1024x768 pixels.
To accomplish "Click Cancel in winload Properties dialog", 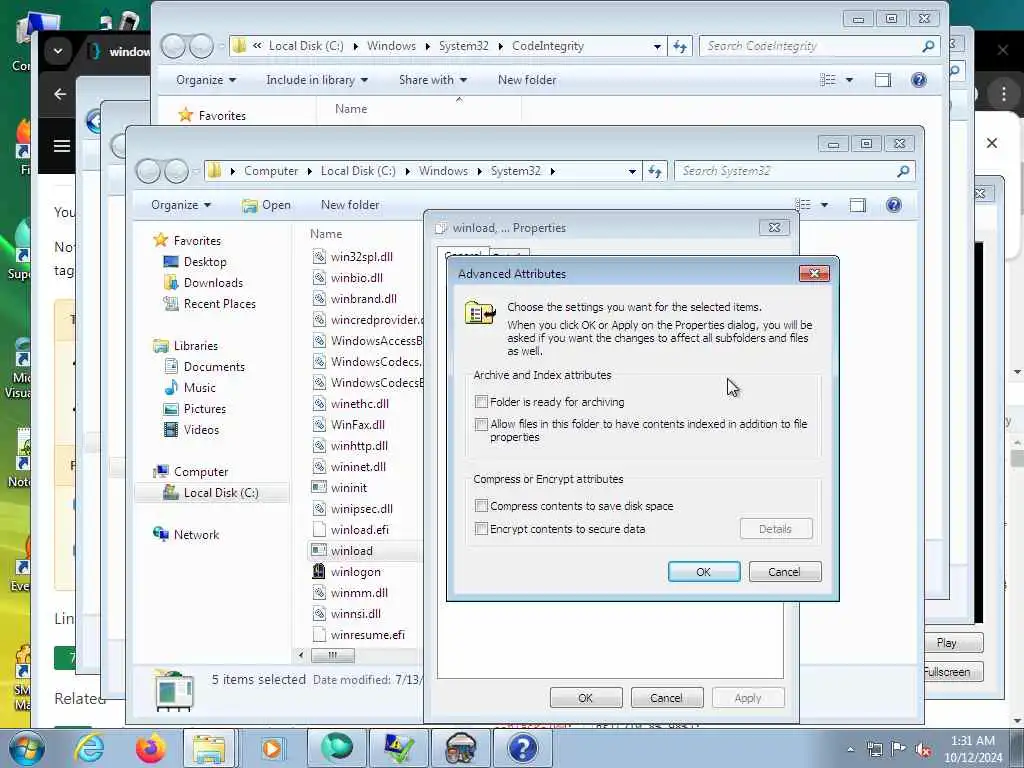I will pos(667,698).
